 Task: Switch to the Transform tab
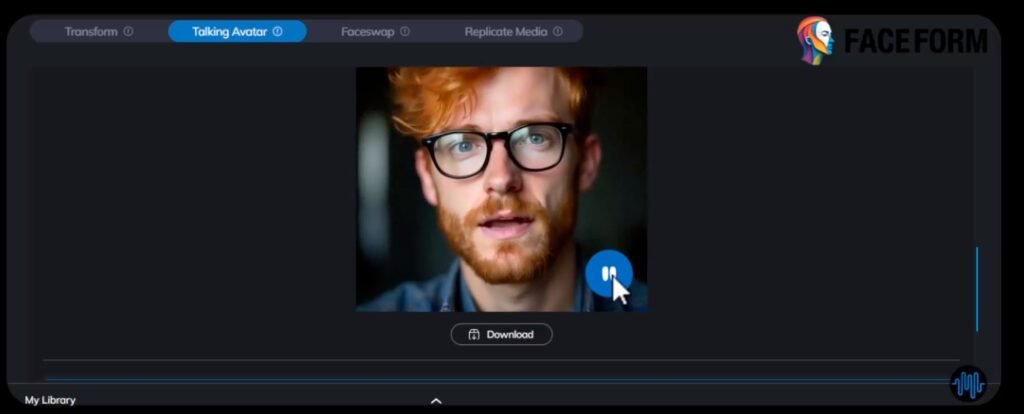[90, 31]
